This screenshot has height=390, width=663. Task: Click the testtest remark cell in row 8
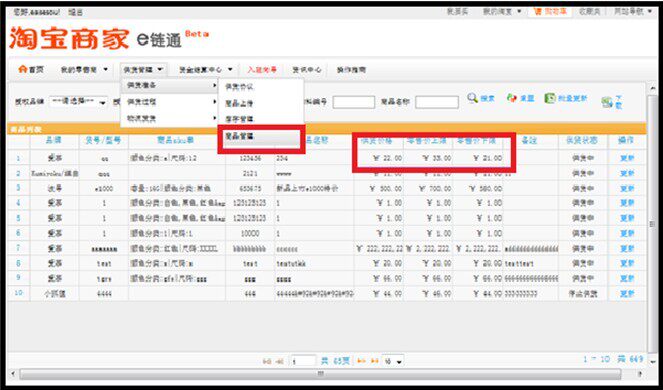(x=531, y=263)
